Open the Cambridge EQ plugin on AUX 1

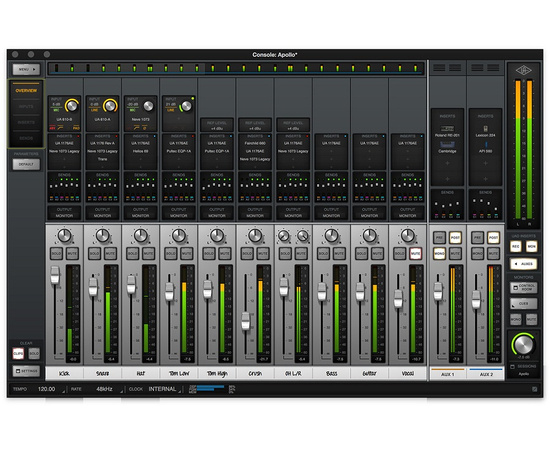click(447, 147)
